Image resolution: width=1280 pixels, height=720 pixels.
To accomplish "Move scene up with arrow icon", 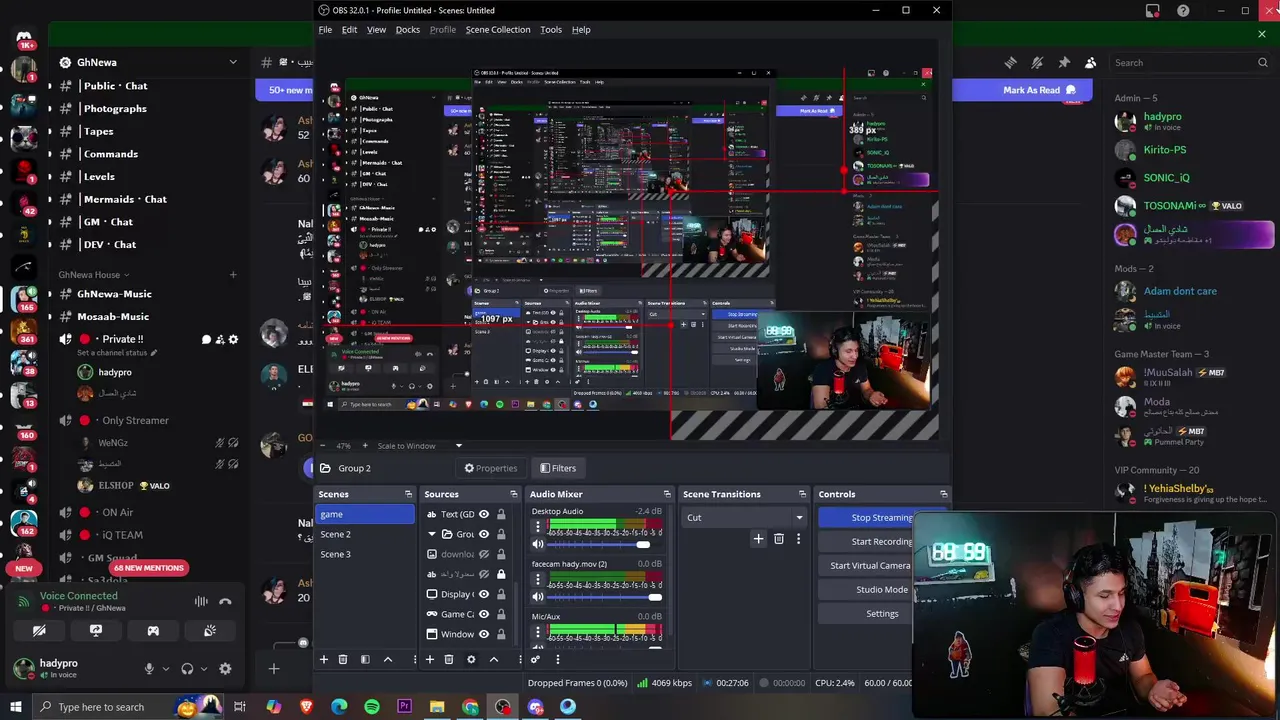I will pyautogui.click(x=388, y=659).
